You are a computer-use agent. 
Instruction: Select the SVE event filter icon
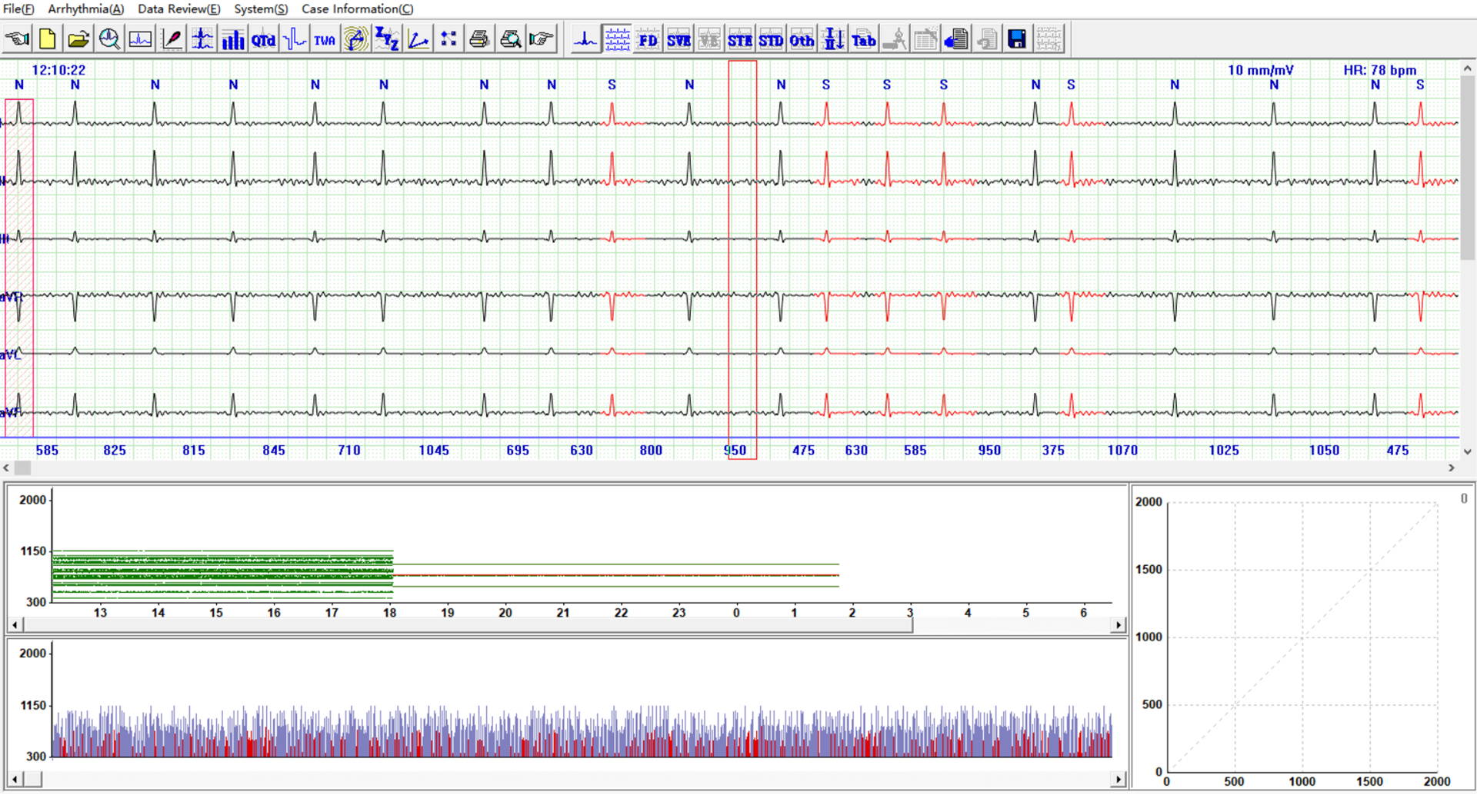(x=678, y=39)
